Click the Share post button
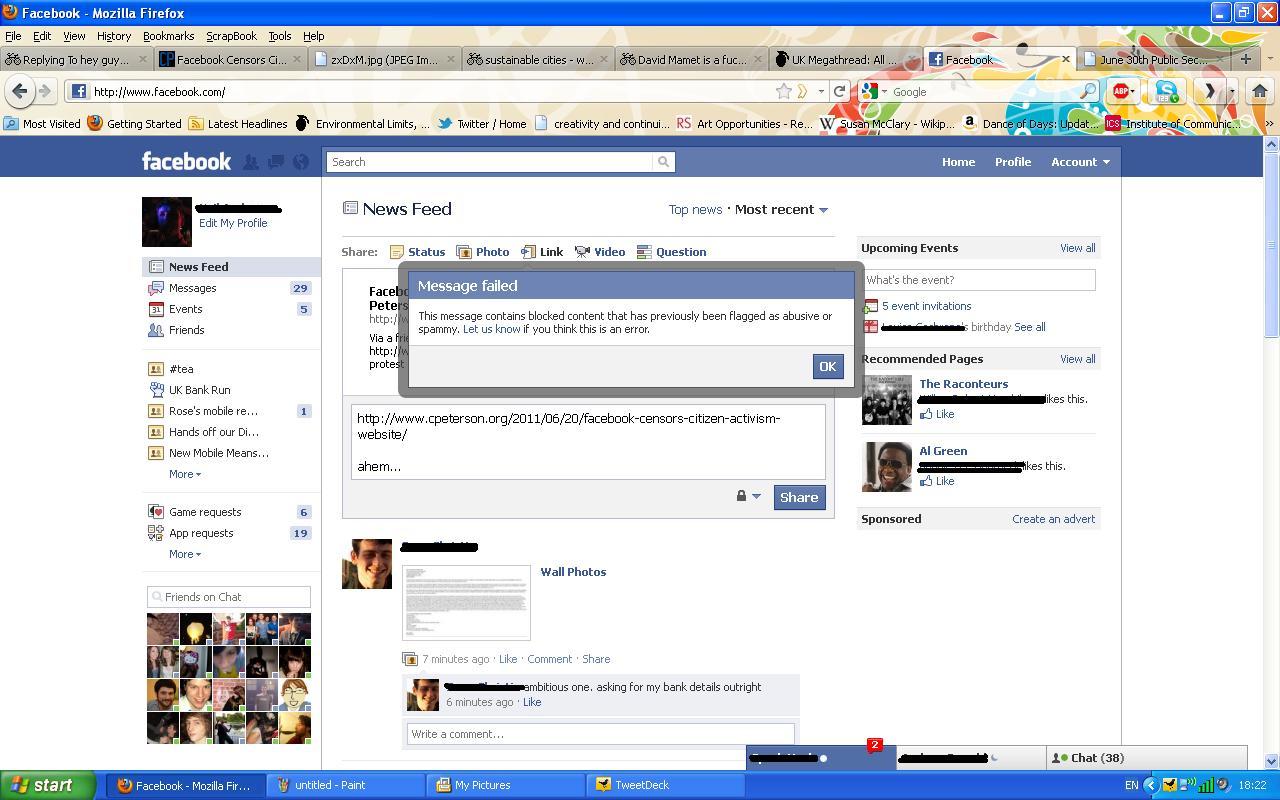1280x800 pixels. click(799, 497)
